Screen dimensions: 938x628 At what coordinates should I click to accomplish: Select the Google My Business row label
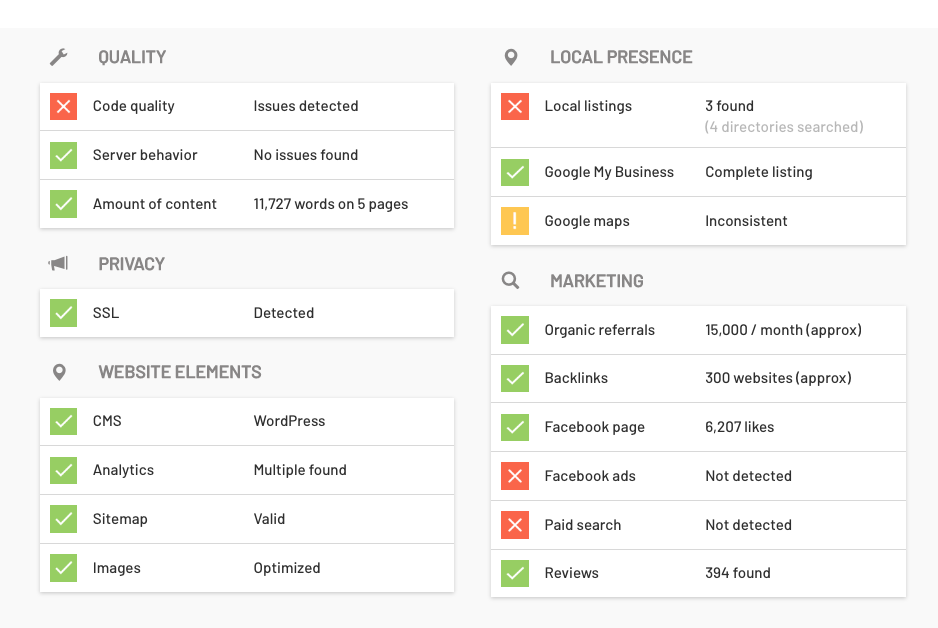pyautogui.click(x=609, y=172)
